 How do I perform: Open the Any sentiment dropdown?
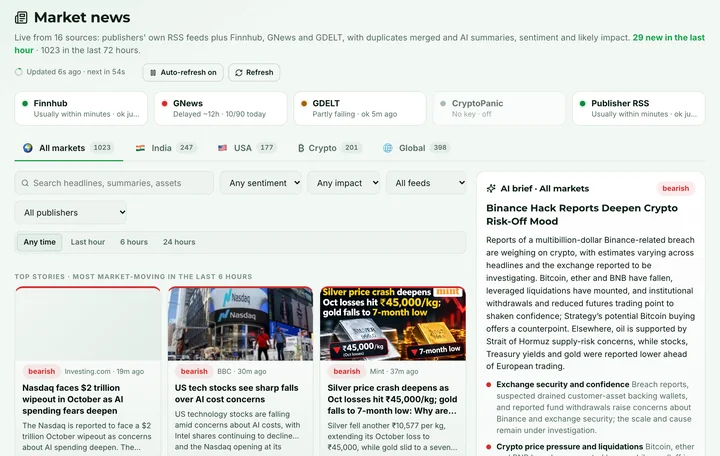tap(261, 183)
